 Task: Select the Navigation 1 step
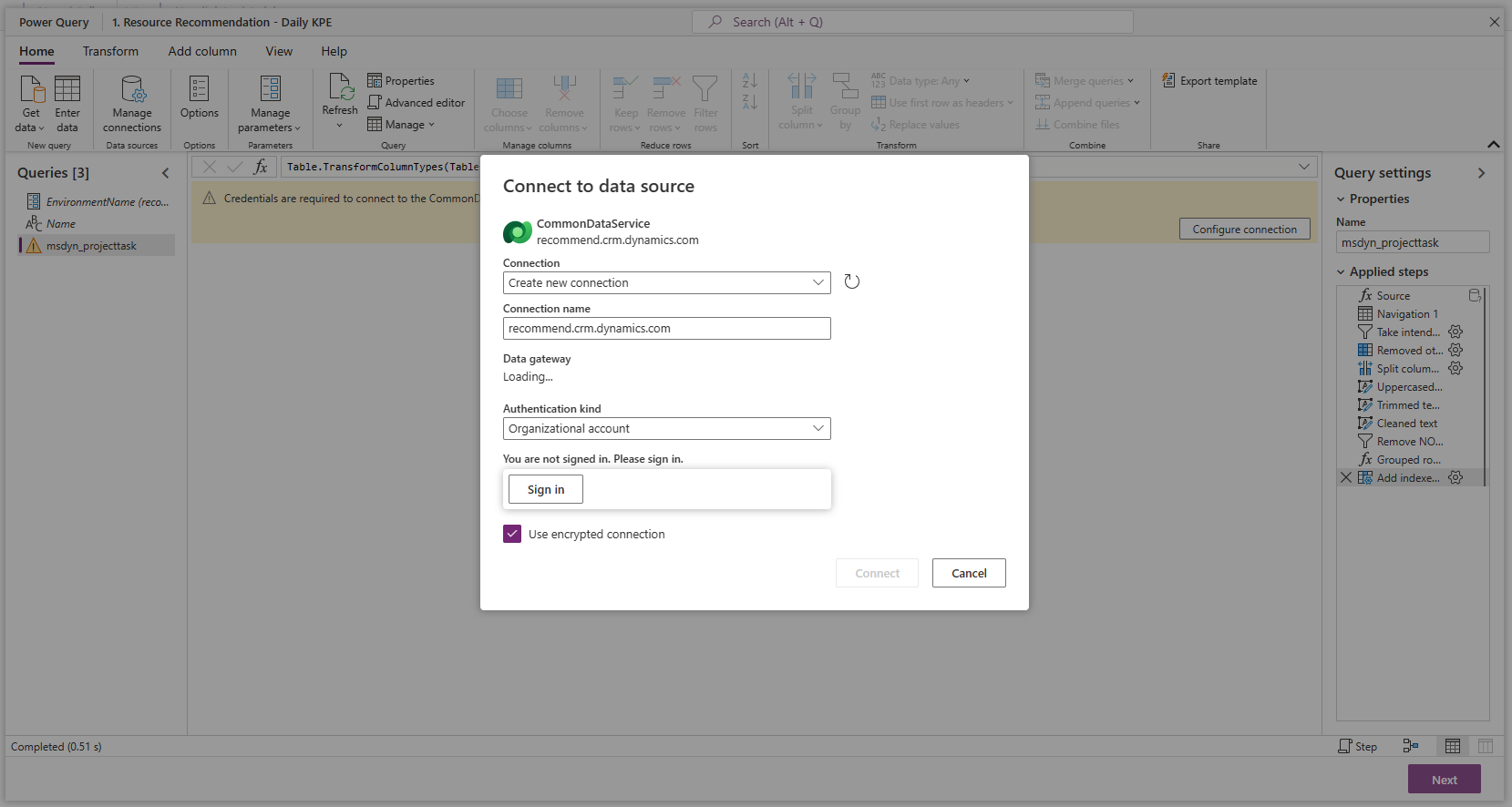point(1409,313)
